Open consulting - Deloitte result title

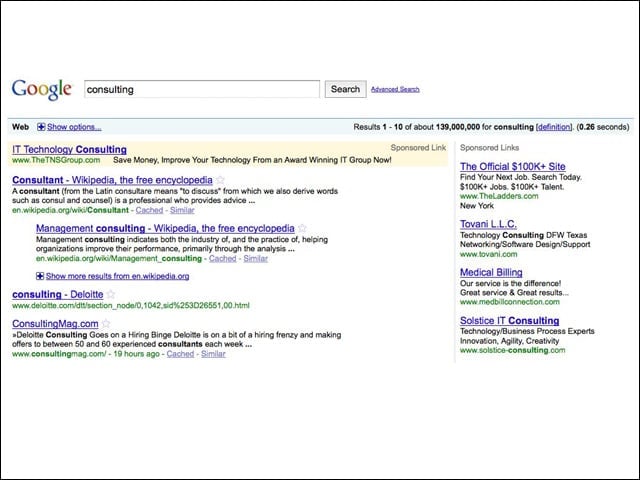[58, 294]
